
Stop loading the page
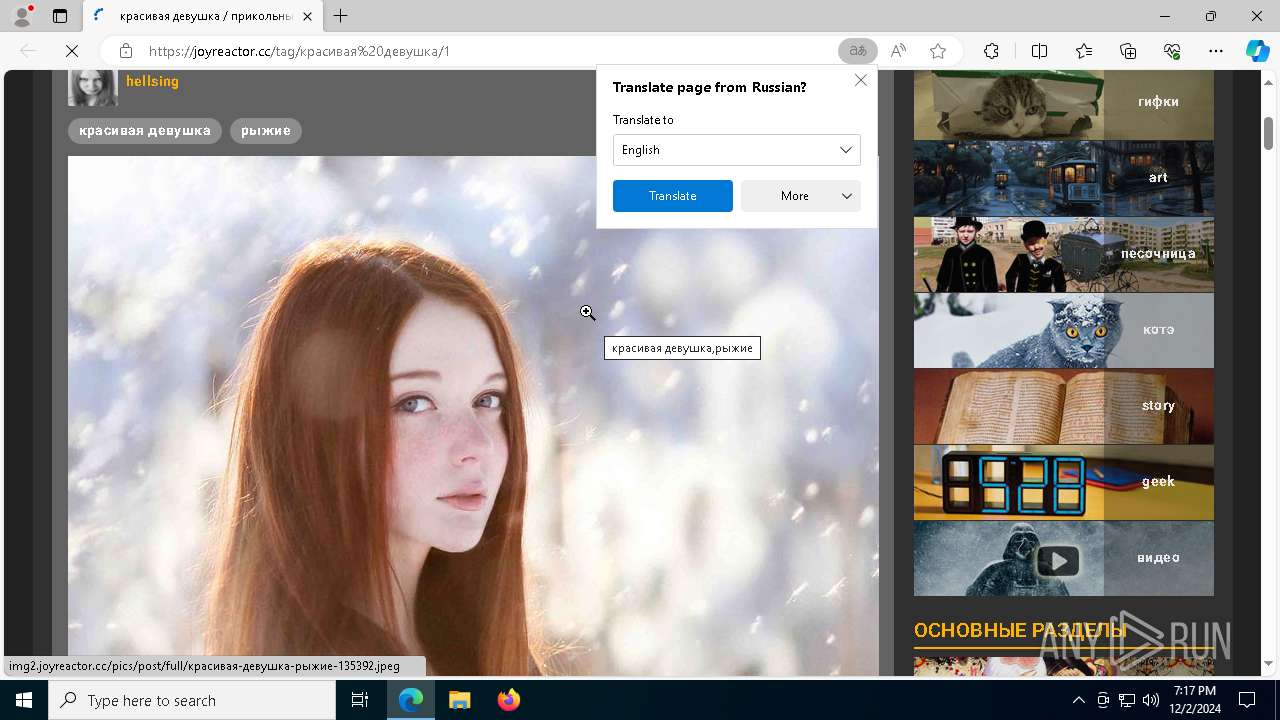point(72,51)
